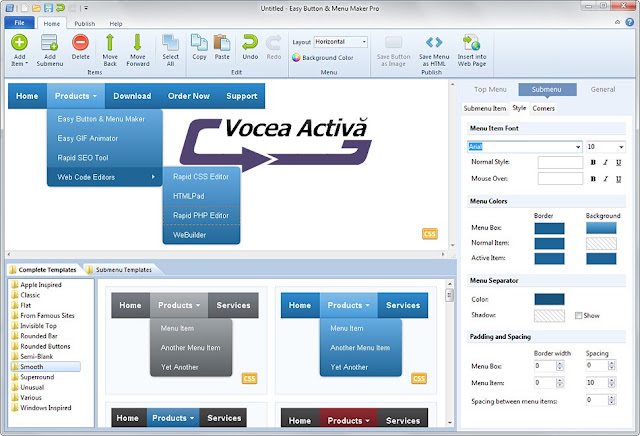Toggle underline for Mouse Over style
The width and height of the screenshot is (640, 436).
click(x=618, y=179)
